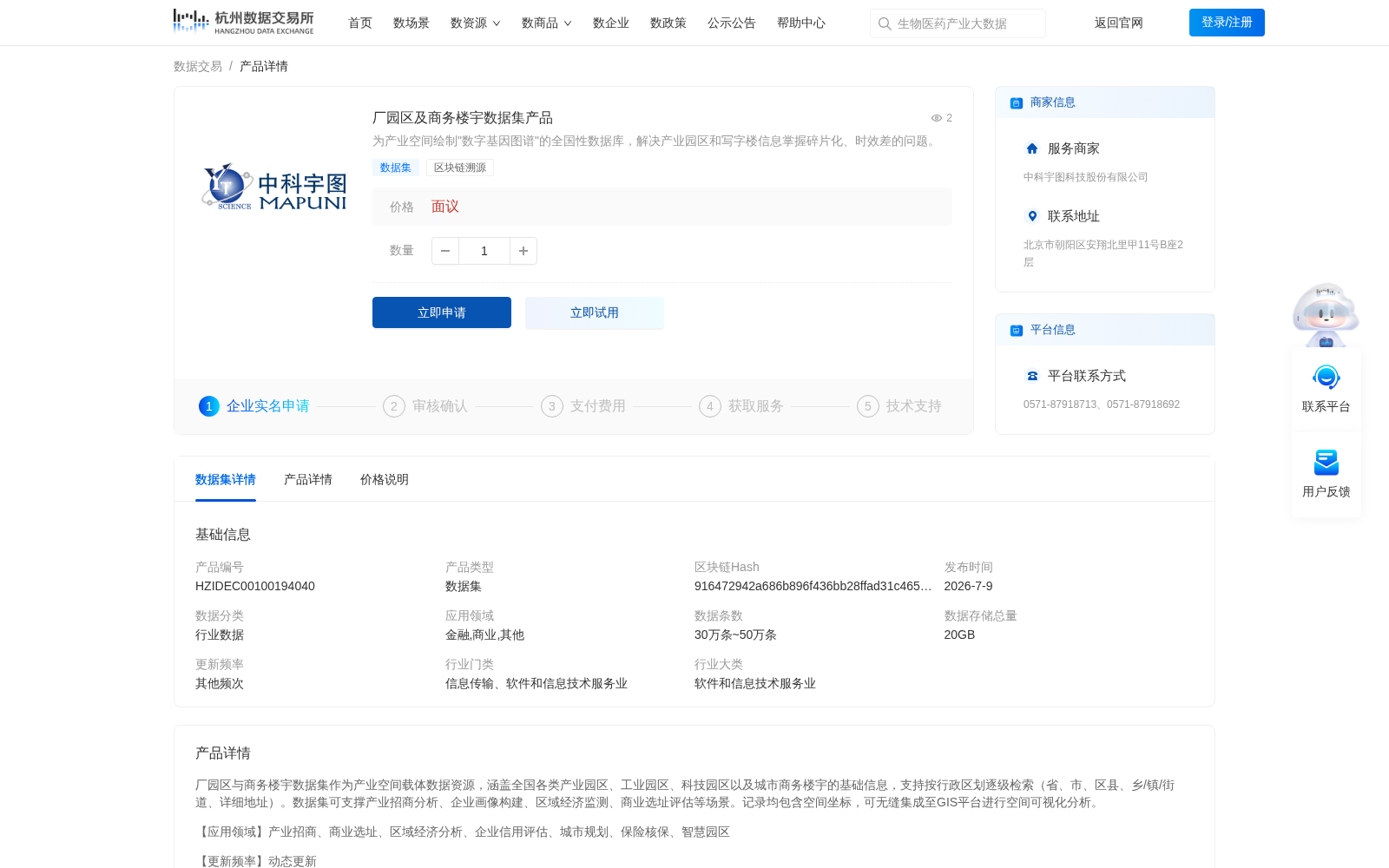Click the merchant address text 北京市朝阳区
The height and width of the screenshot is (868, 1389).
coord(1103,253)
